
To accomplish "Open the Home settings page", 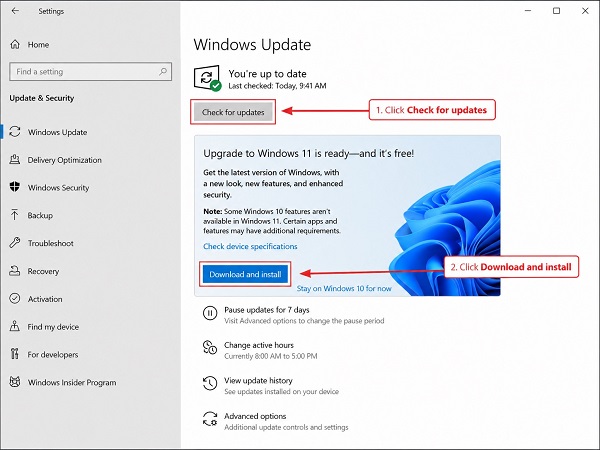I will (x=38, y=45).
